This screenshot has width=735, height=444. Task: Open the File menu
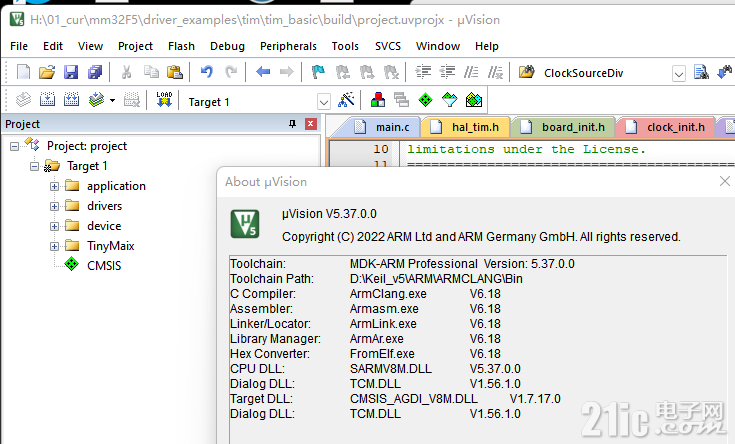[x=19, y=46]
